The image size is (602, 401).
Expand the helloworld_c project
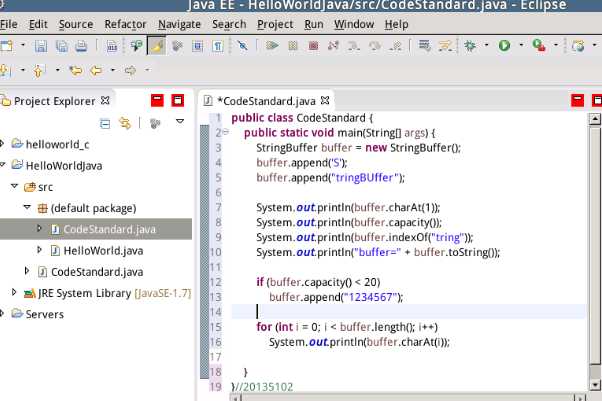(2, 144)
